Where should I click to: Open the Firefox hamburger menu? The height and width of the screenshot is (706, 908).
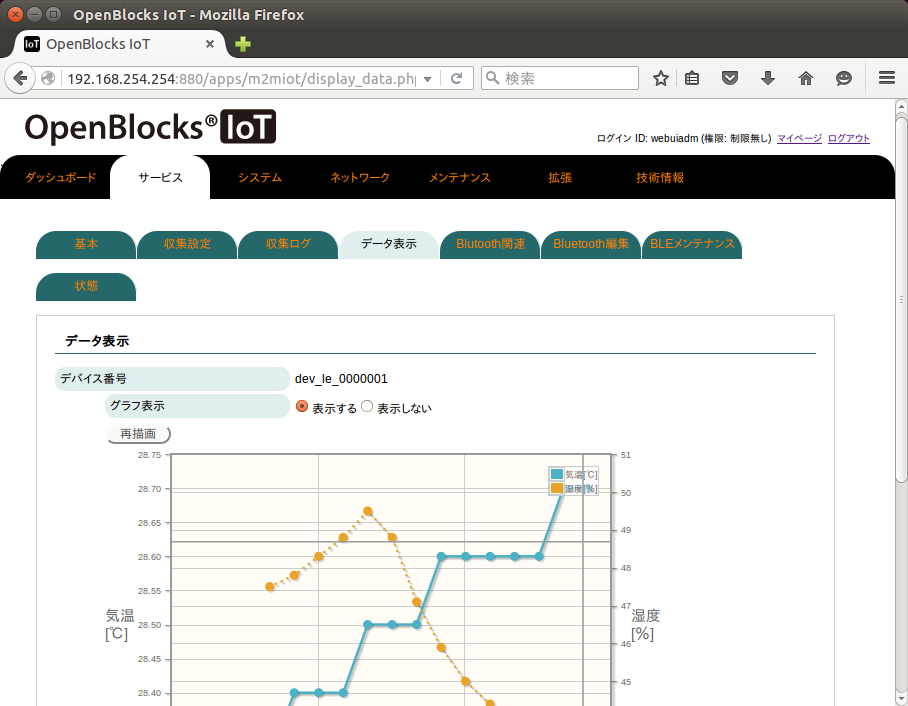point(887,78)
